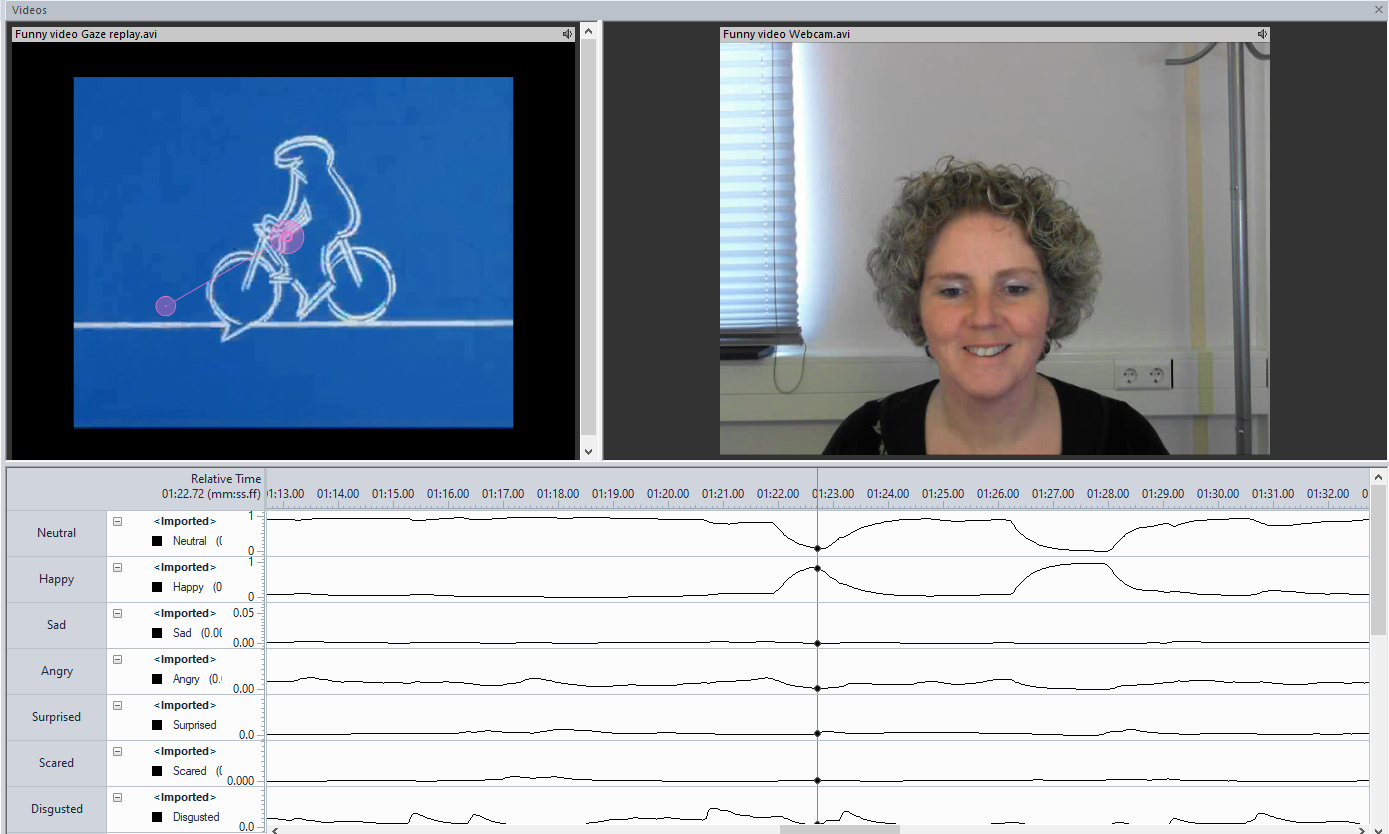Close the Videos panel
Viewport: 1389px width, 834px height.
(x=1379, y=9)
